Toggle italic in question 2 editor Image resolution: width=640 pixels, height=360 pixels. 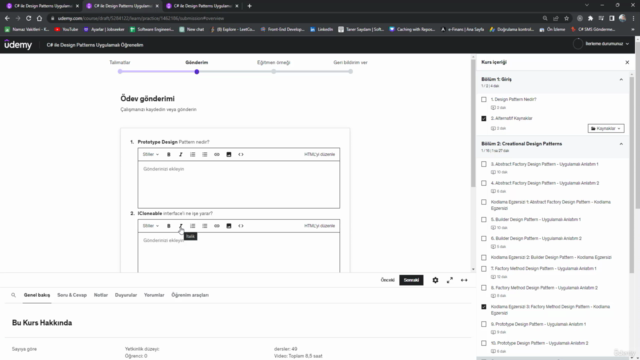coord(180,226)
